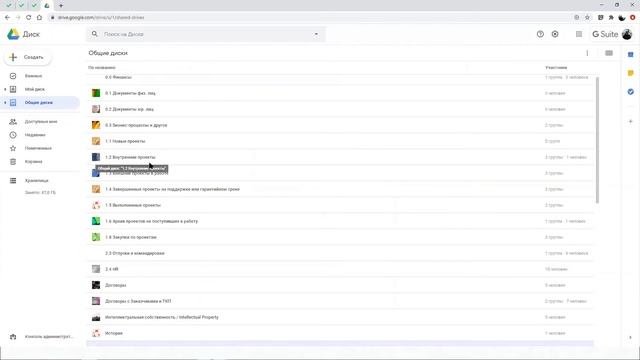Screen dimensions: 640x360
Task: Focus the Drive search input field
Action: (206, 34)
